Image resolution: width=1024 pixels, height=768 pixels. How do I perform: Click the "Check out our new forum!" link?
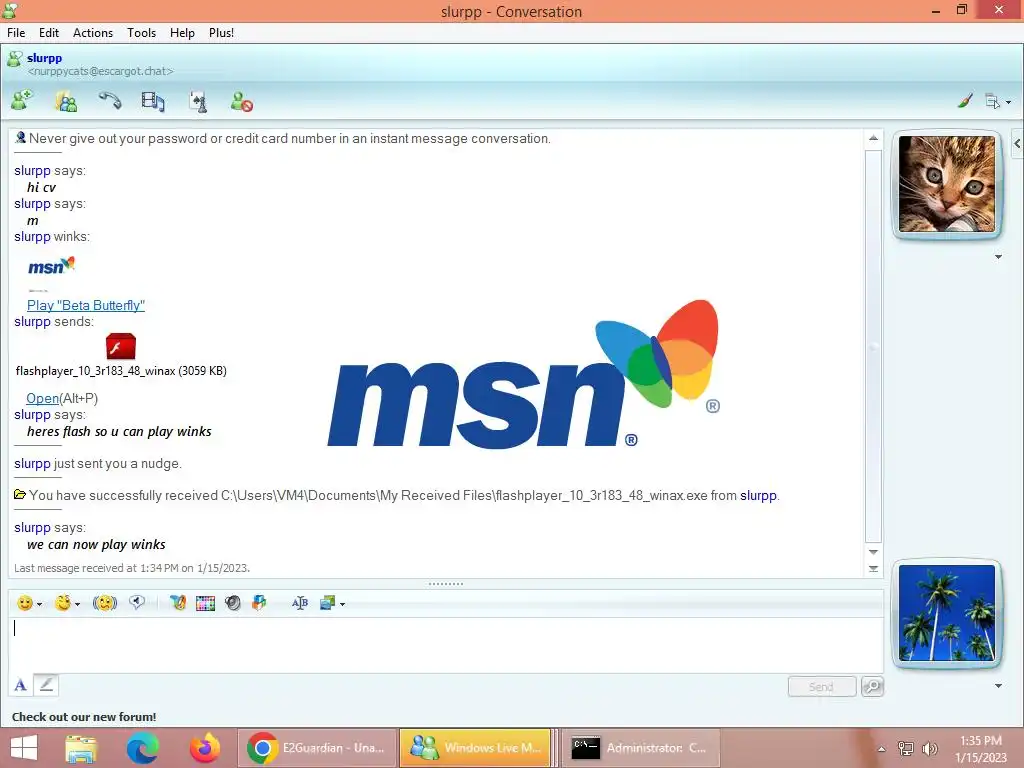pos(84,716)
